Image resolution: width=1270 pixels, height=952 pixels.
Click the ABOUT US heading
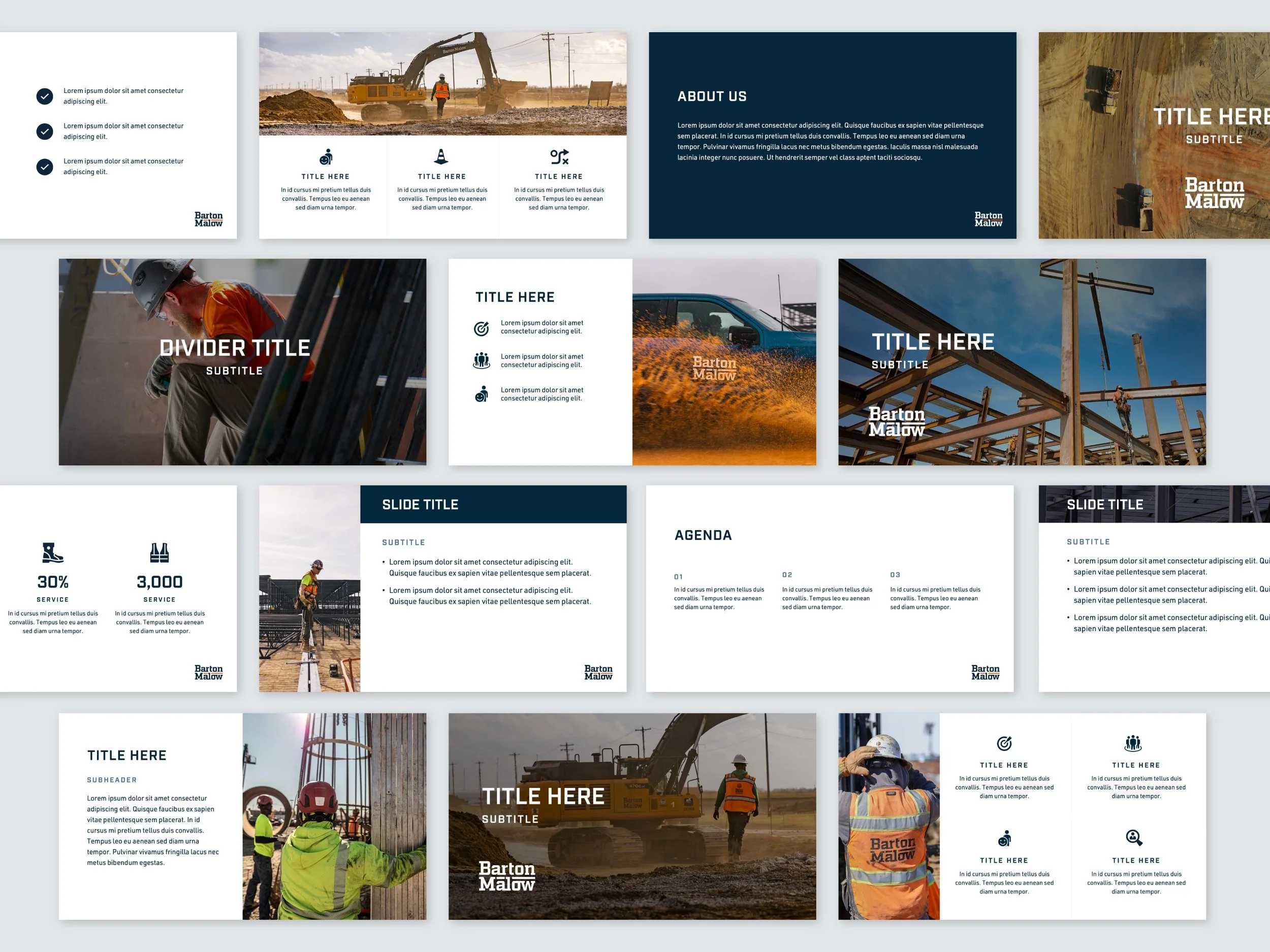pyautogui.click(x=712, y=96)
